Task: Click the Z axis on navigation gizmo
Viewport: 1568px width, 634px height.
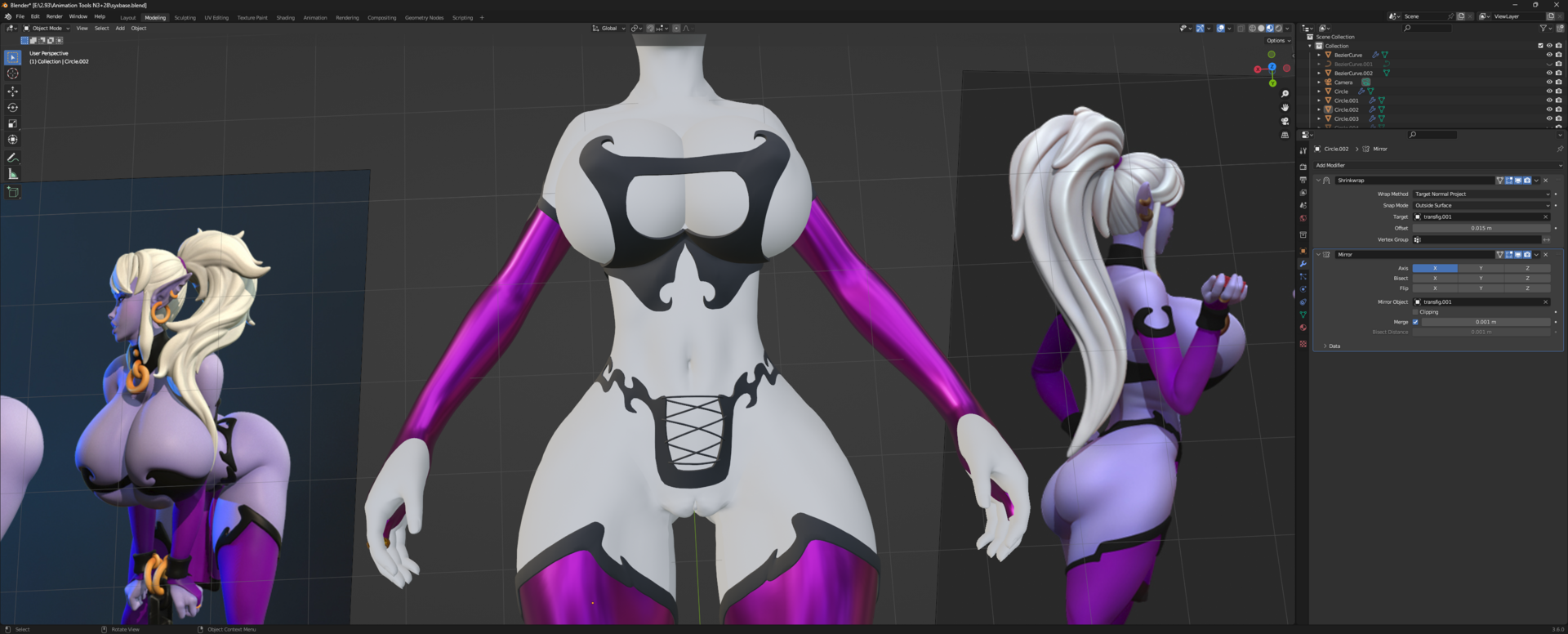Action: (1272, 67)
